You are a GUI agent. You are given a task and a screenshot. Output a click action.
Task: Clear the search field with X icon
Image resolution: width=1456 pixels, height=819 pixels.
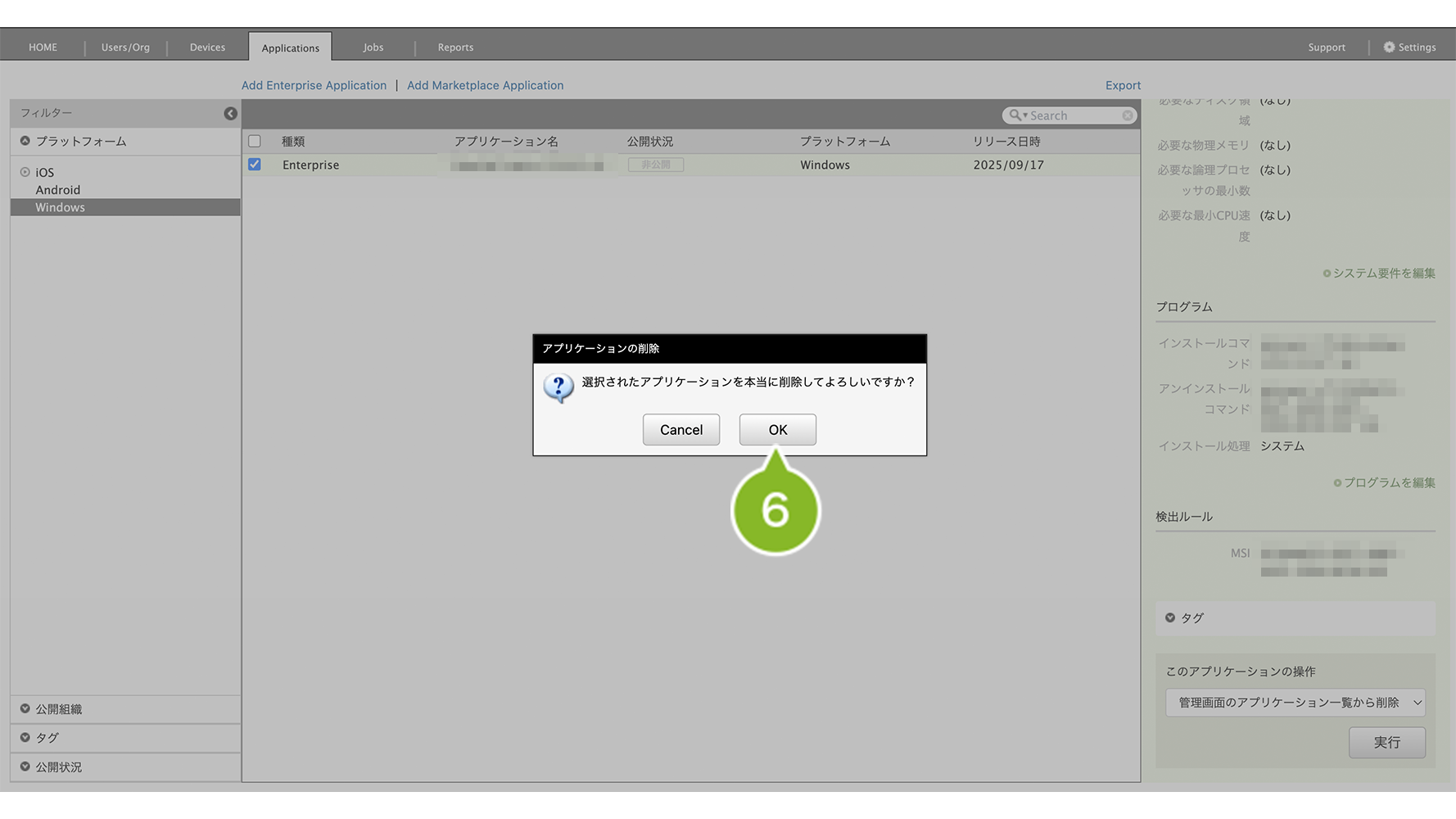pyautogui.click(x=1128, y=115)
